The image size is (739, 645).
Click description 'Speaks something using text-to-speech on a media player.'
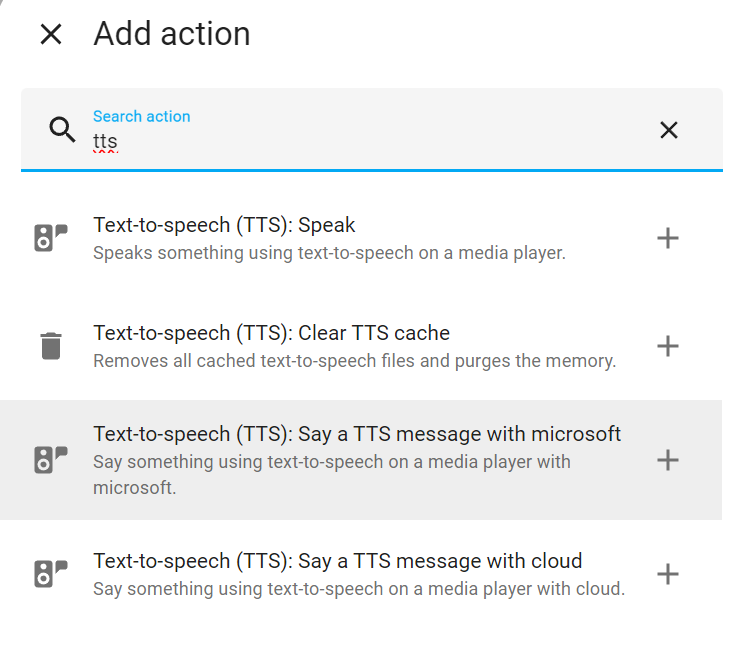tap(329, 253)
